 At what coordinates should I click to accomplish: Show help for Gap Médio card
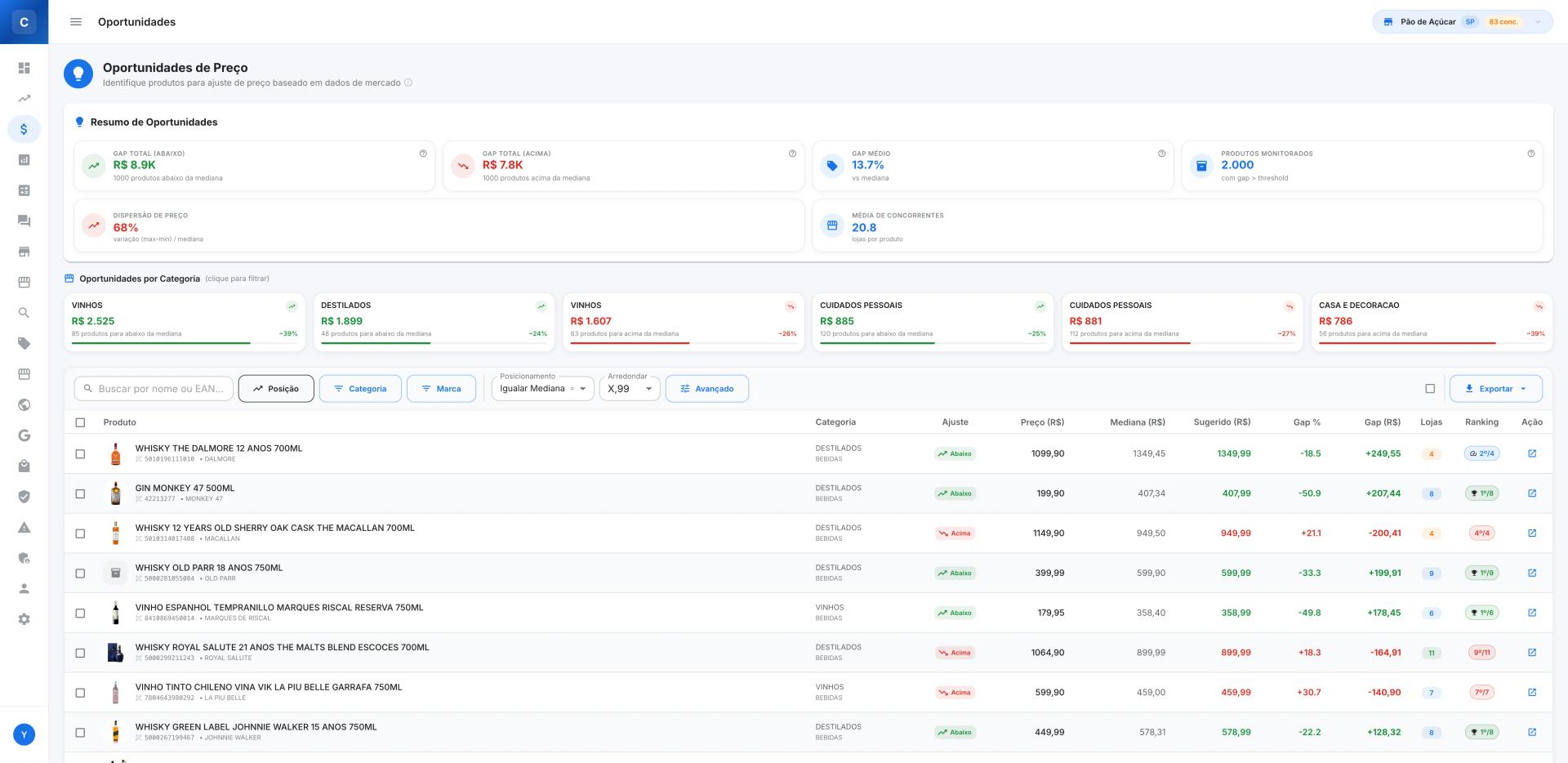tap(1161, 154)
